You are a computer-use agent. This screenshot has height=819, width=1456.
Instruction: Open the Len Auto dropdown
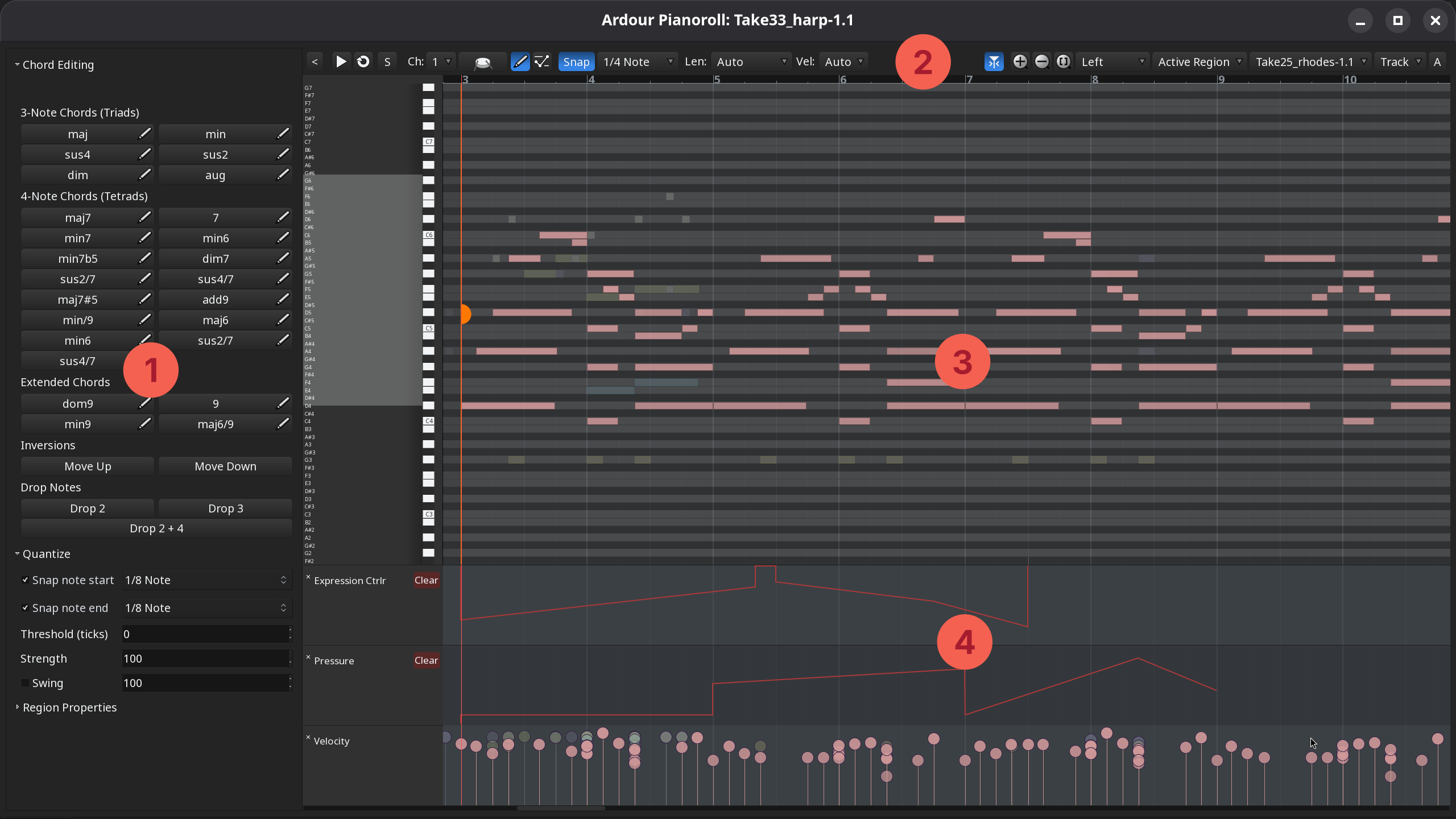click(x=751, y=61)
